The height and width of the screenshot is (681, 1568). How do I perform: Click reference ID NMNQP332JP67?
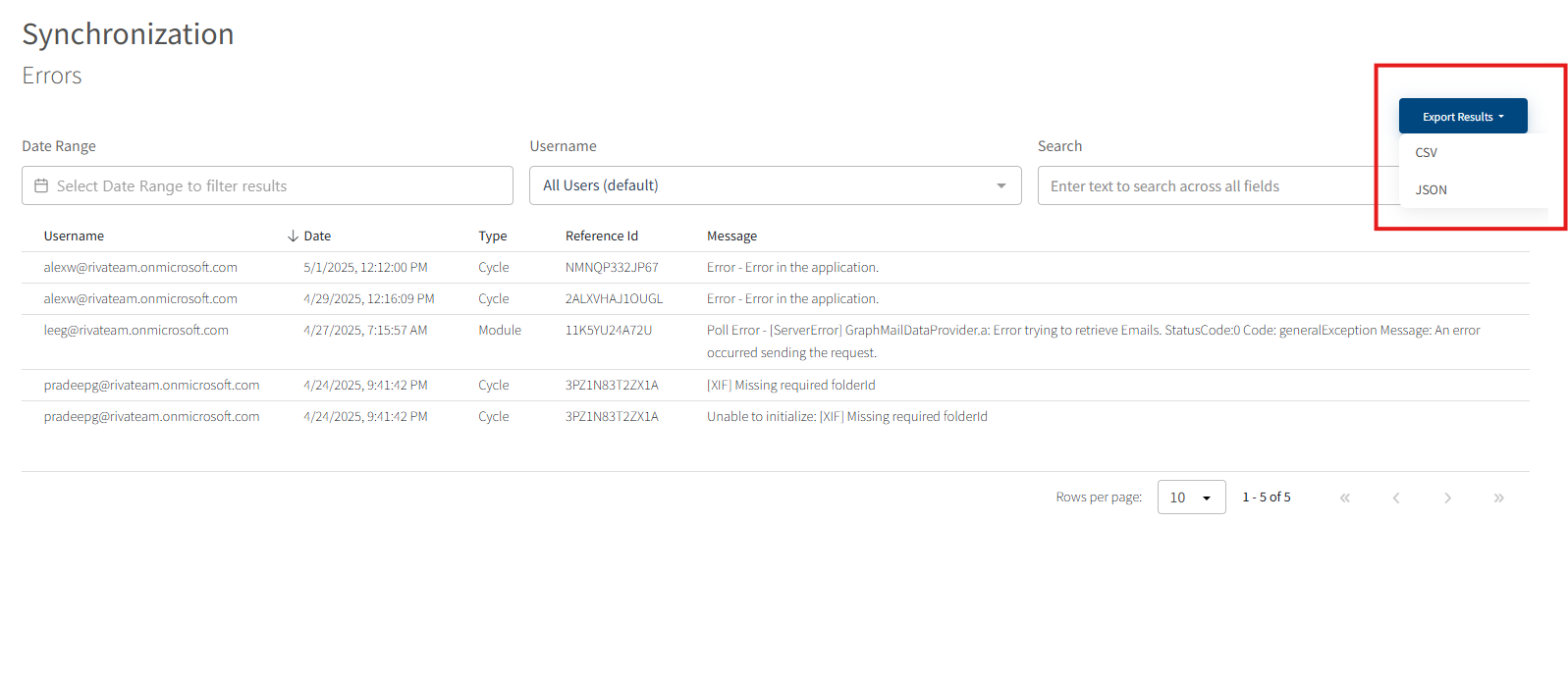(612, 268)
